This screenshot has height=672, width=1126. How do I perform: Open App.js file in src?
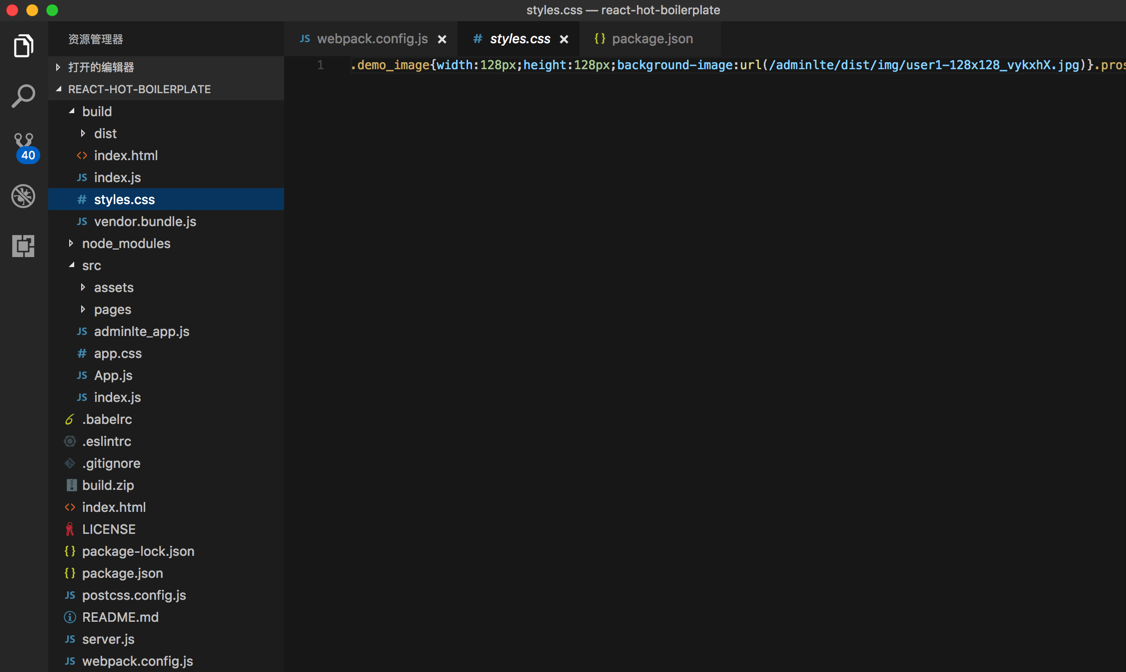click(166, 375)
